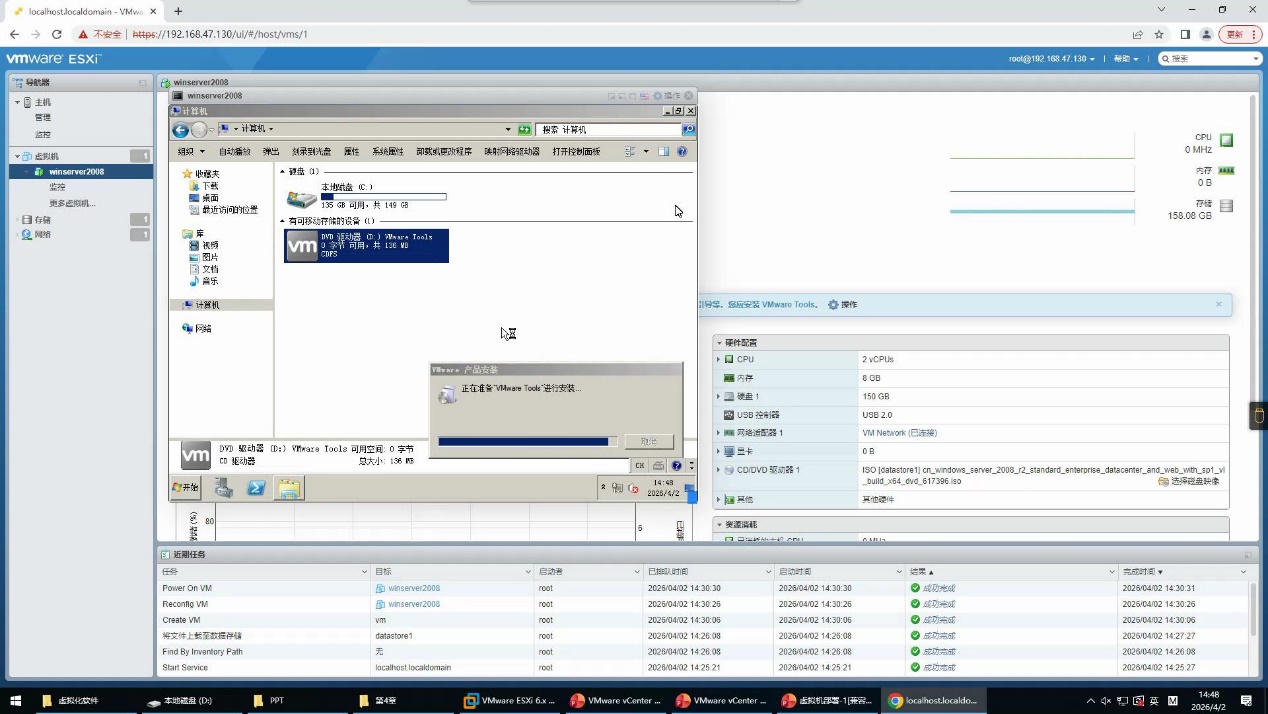Click More VMs in the navigator
Screen dimensions: 1268x714
pos(72,203)
